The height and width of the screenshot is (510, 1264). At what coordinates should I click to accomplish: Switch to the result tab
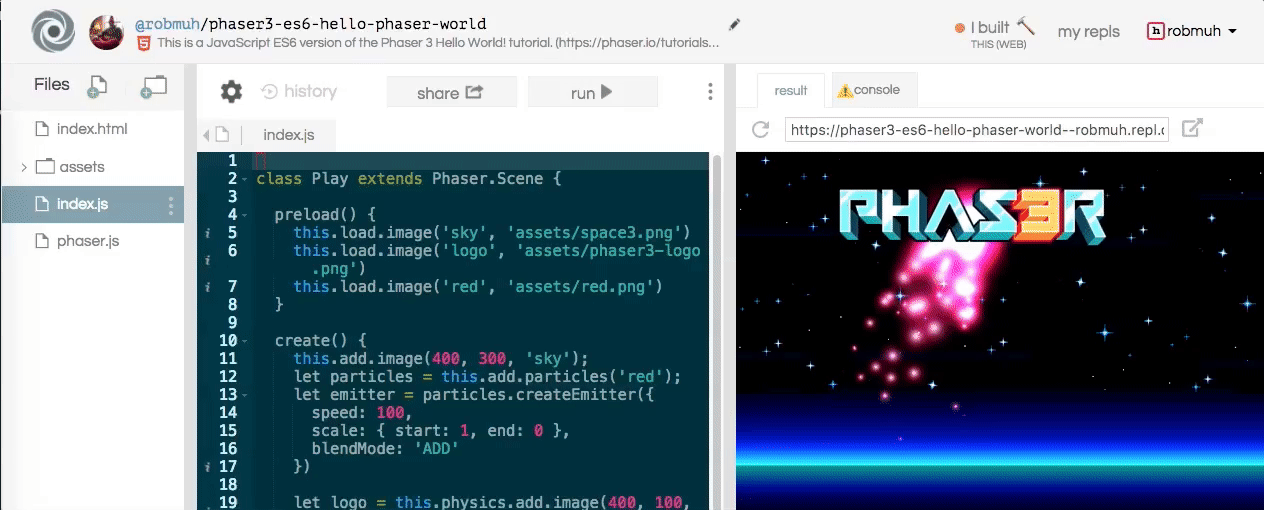point(790,90)
